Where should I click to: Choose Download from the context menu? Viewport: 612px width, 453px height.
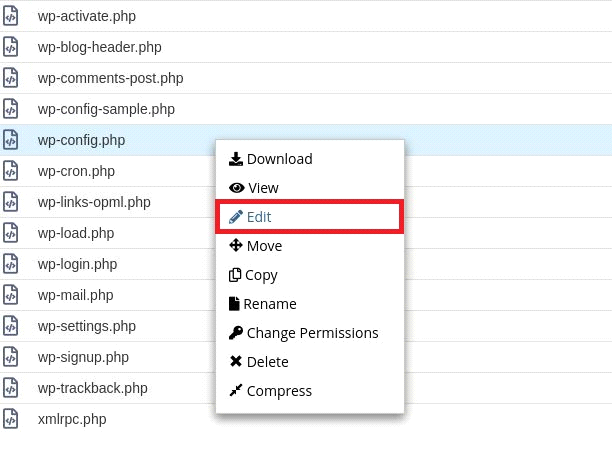[x=279, y=159]
